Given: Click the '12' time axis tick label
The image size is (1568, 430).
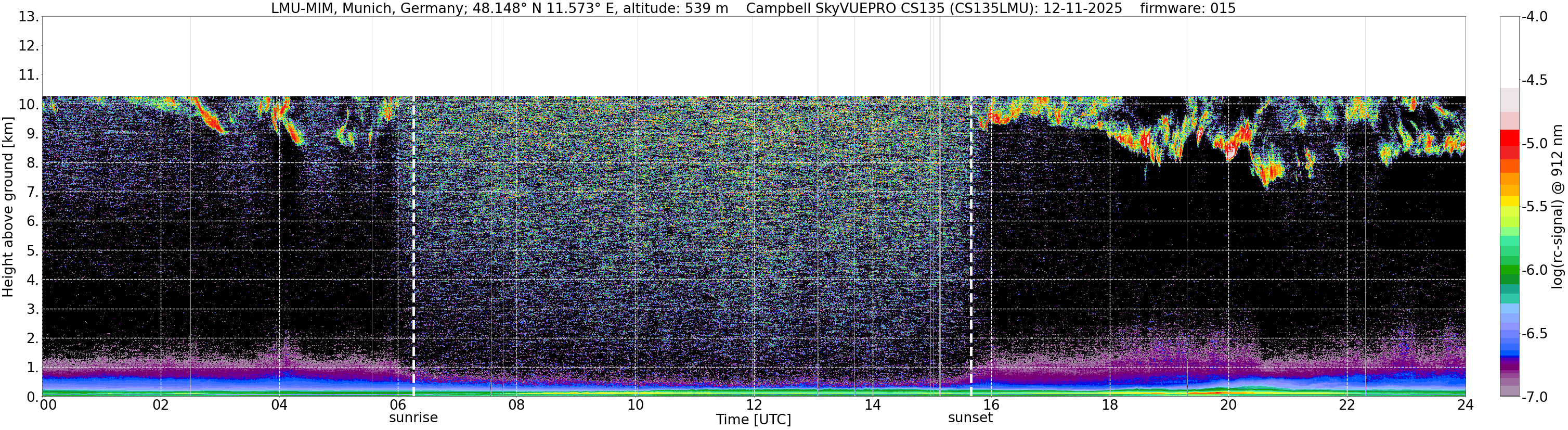Looking at the screenshot, I should click(x=754, y=405).
